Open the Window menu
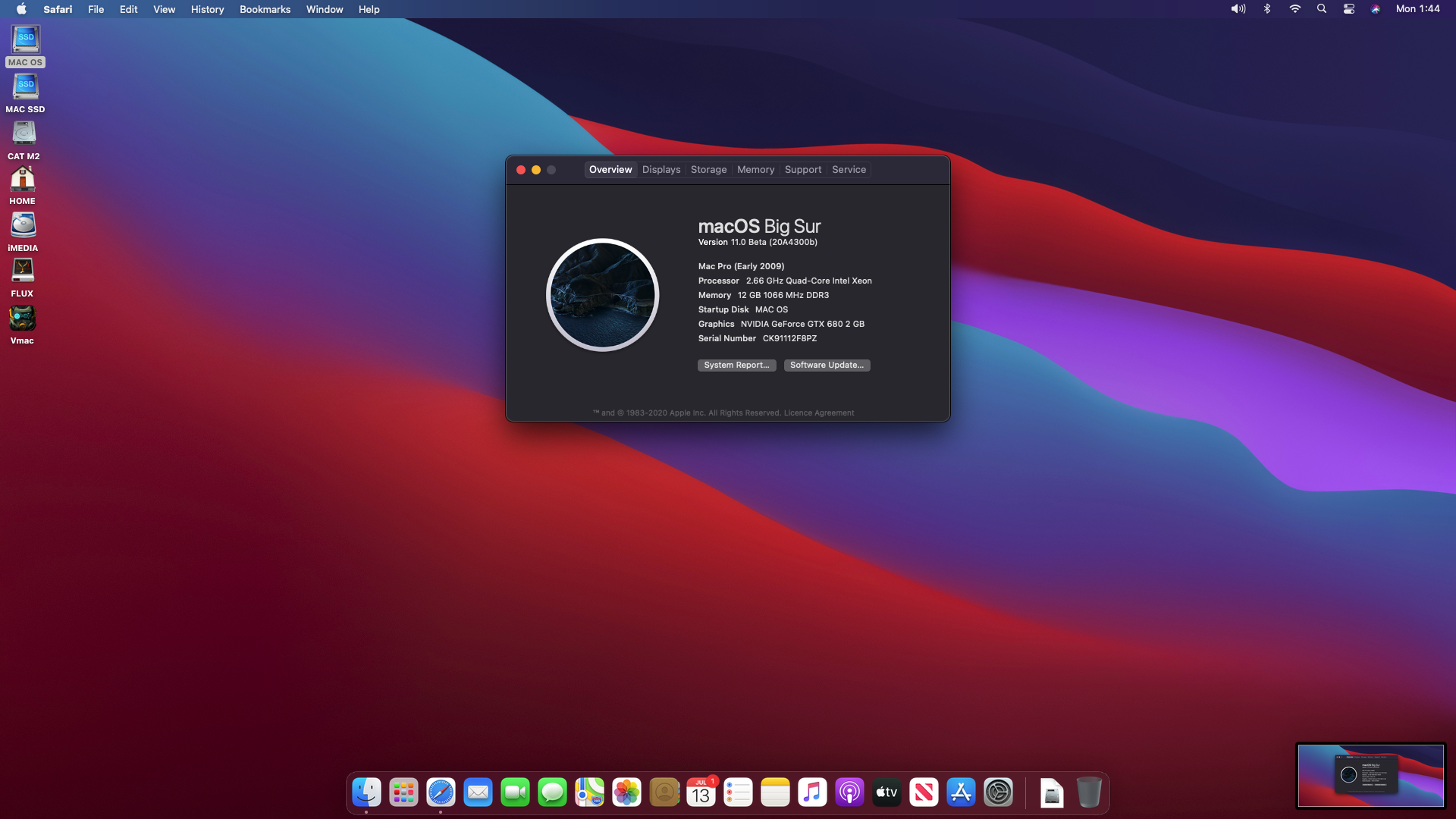 coord(325,9)
